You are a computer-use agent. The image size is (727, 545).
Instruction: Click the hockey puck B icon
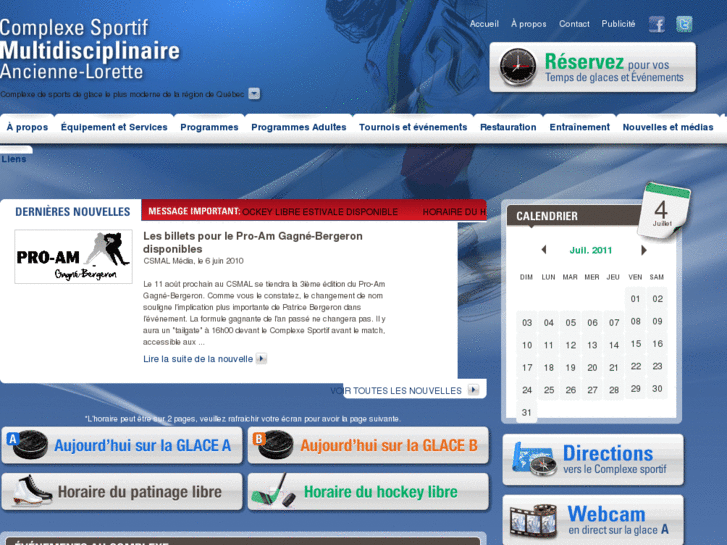273,445
